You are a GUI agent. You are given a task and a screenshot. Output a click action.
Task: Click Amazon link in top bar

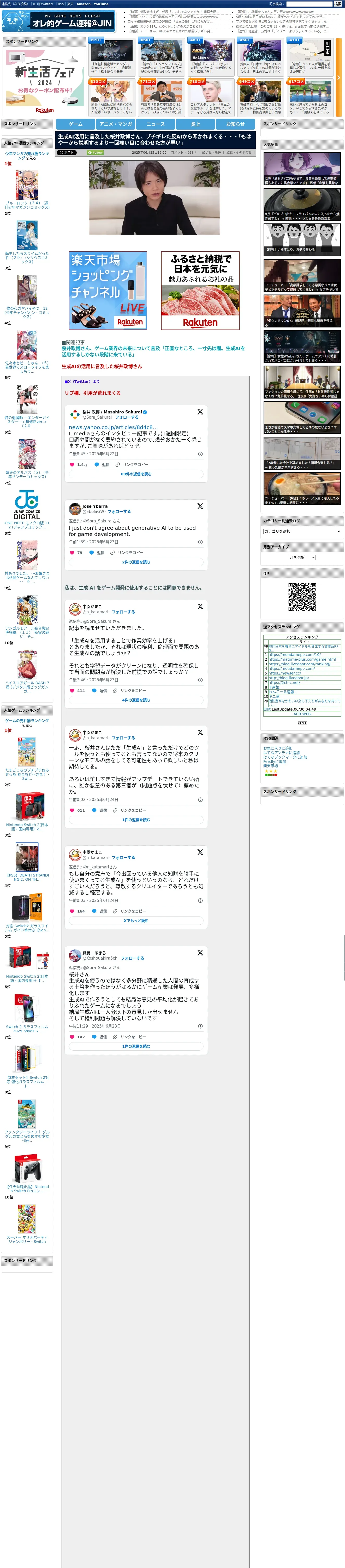click(x=83, y=4)
